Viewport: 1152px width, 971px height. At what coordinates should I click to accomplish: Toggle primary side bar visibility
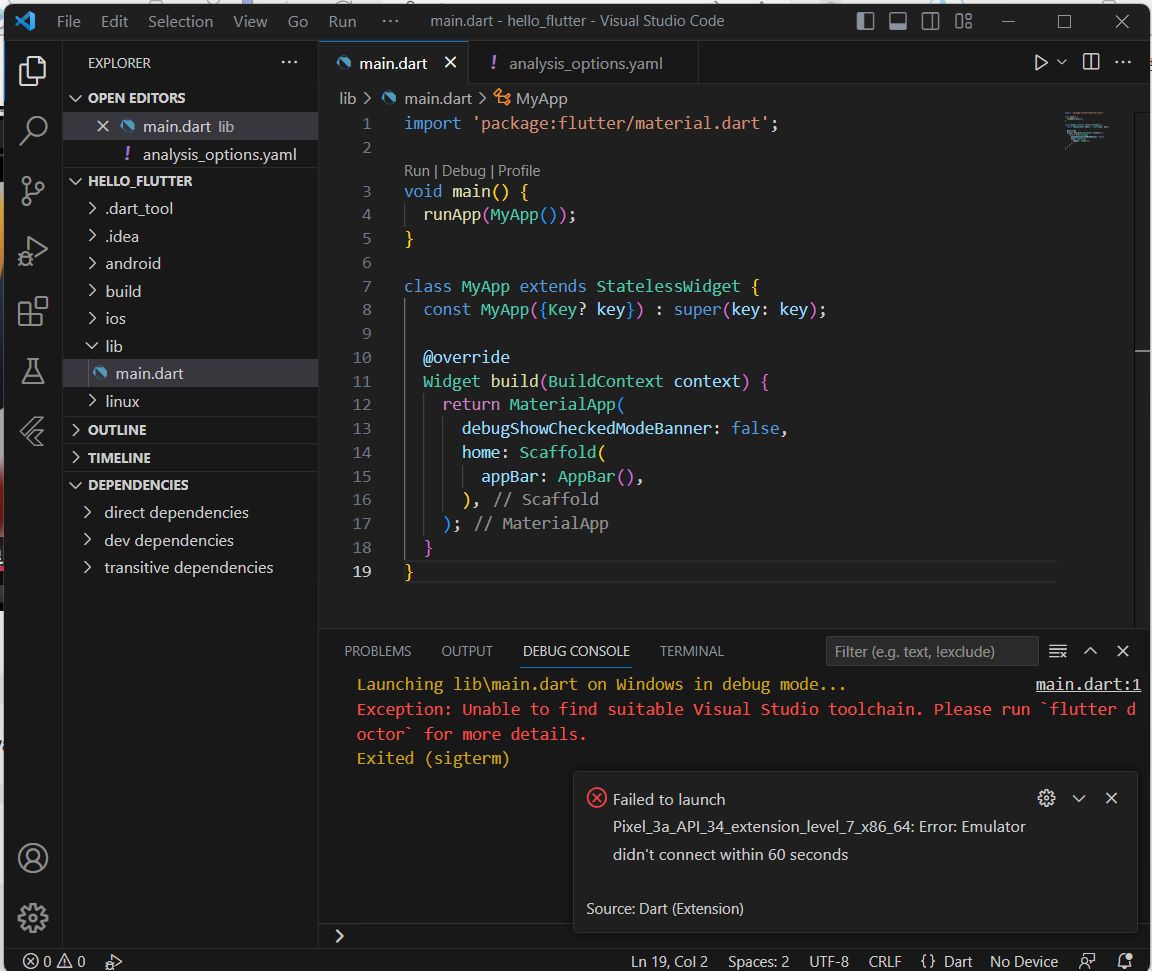pos(865,21)
